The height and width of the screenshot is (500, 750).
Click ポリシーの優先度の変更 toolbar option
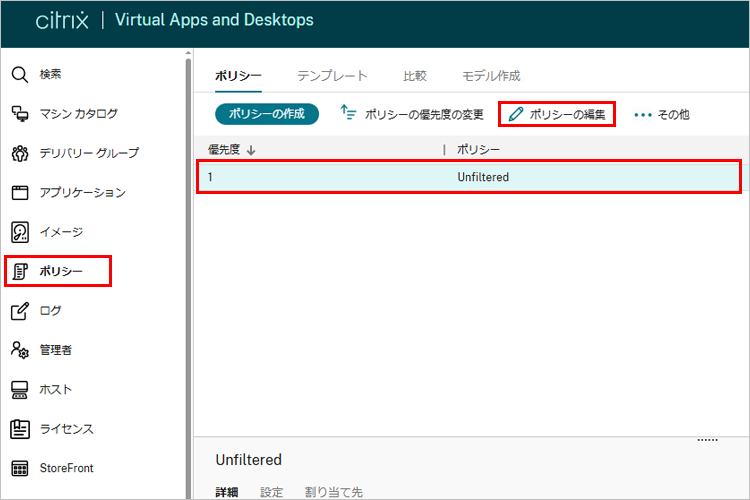(x=412, y=114)
